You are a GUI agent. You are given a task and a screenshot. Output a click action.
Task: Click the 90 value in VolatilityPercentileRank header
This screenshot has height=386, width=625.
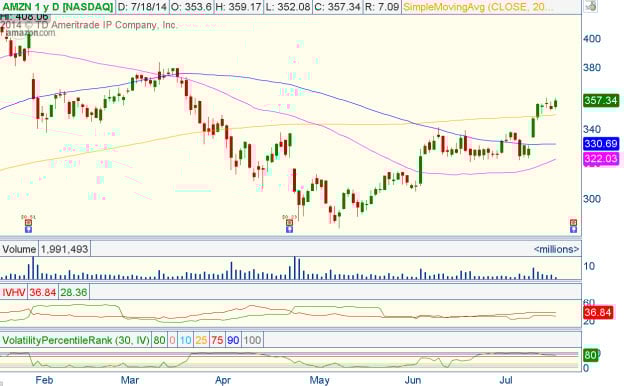tap(233, 340)
